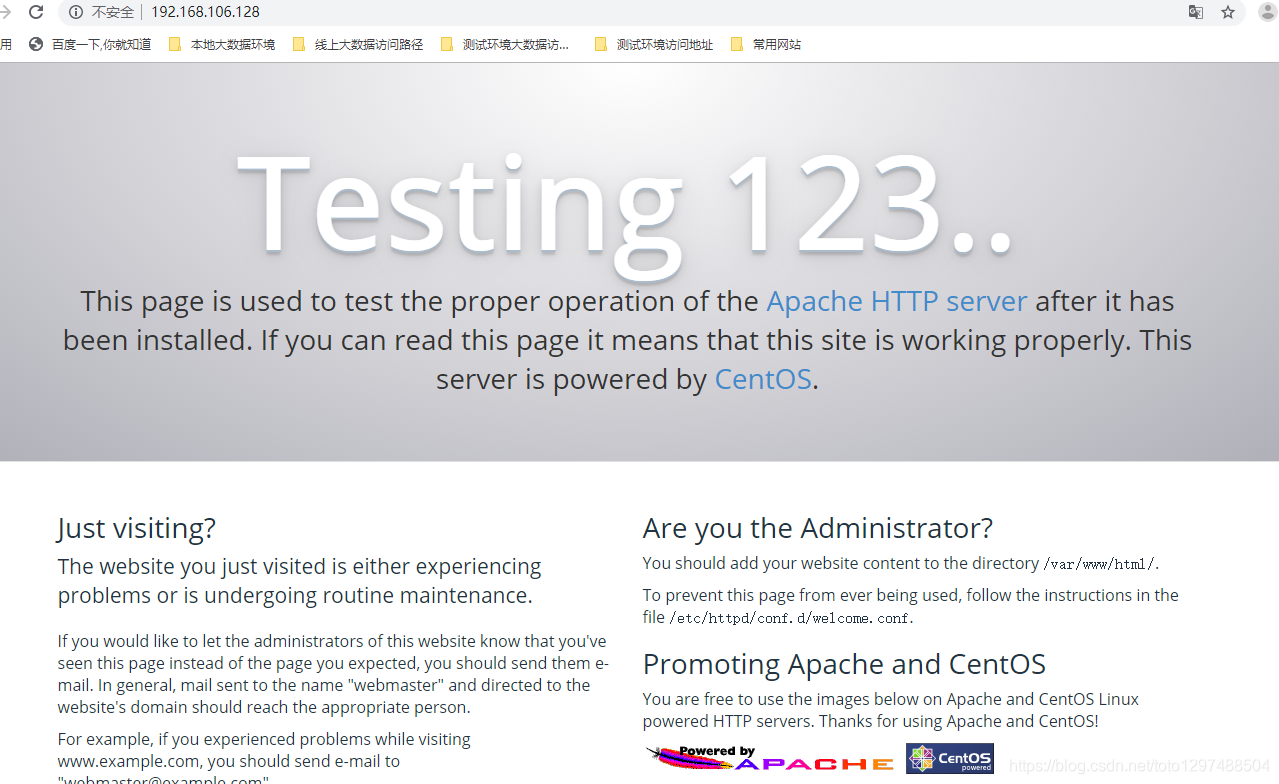Click the 不安全 security label
1279x784 pixels.
coord(113,12)
